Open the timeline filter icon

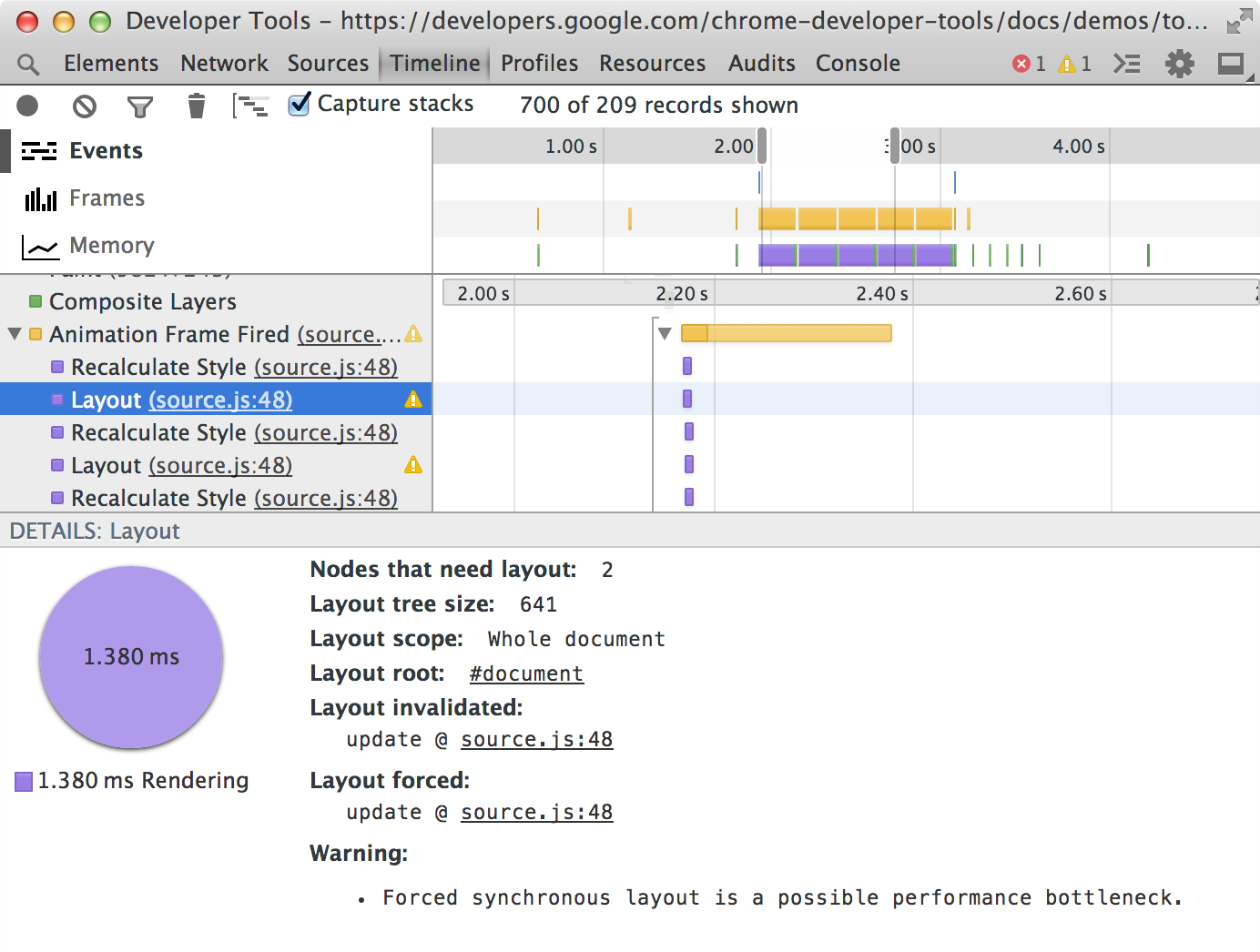139,107
